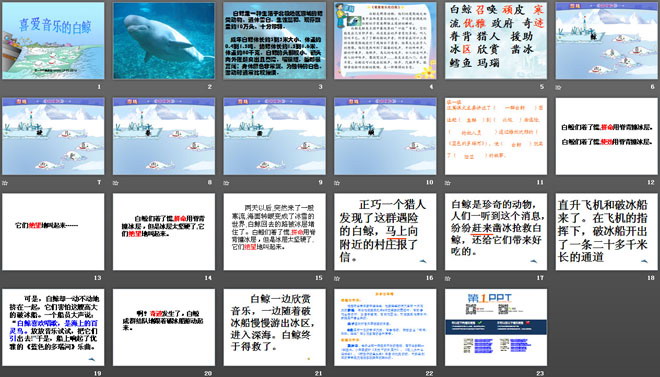Click slide number label 5
The height and width of the screenshot is (377, 660).
click(x=542, y=87)
